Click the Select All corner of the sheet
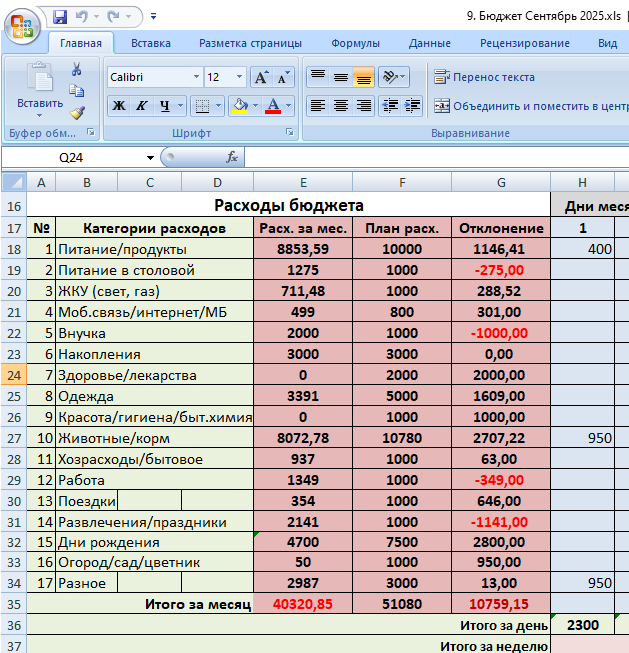Viewport: 629px width, 653px height. click(x=14, y=182)
